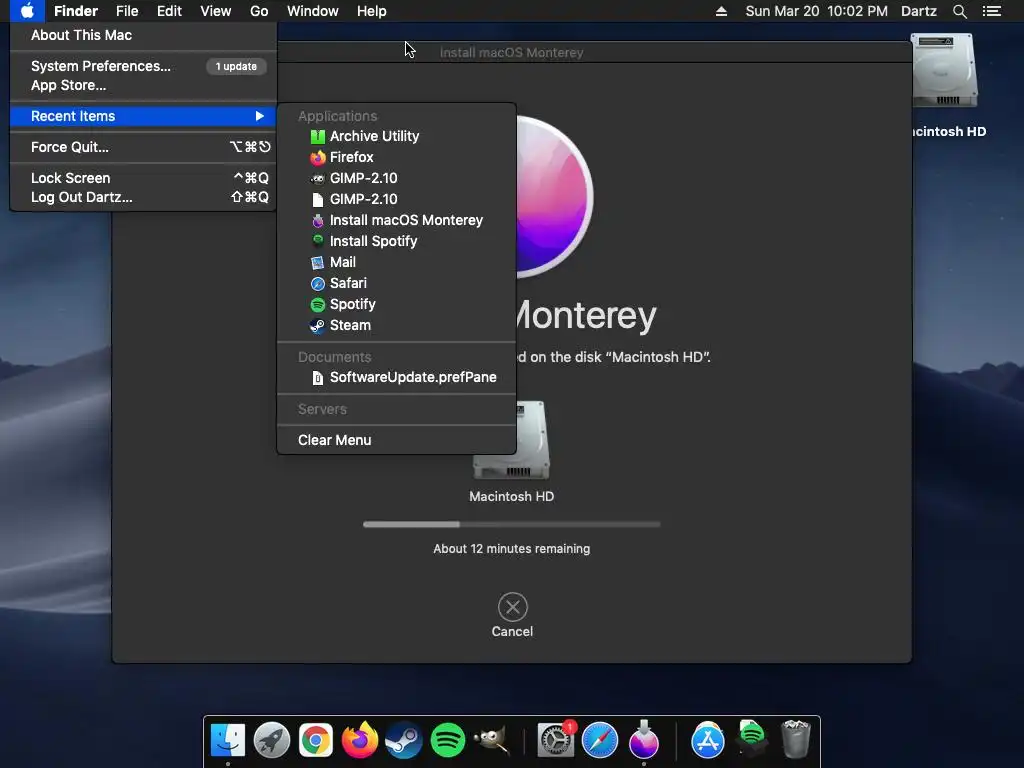
Task: Open Safari from recent applications
Action: [x=396, y=283]
